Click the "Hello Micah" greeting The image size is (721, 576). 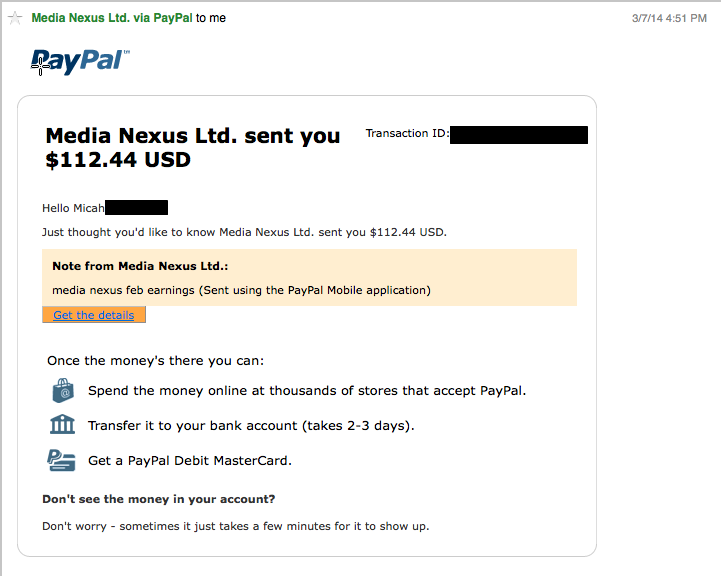click(74, 208)
